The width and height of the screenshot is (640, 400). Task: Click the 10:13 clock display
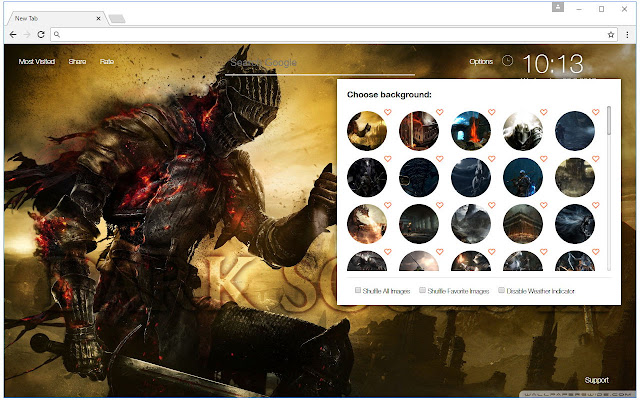tap(553, 64)
